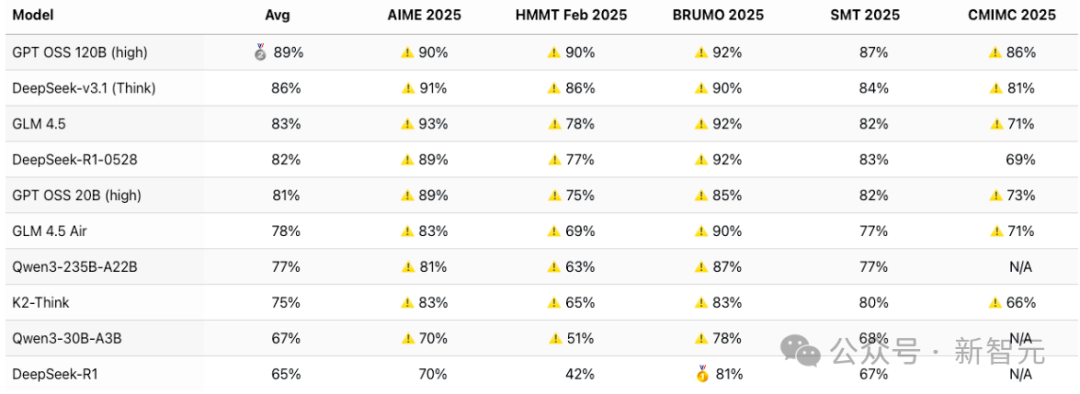Click the CMIMC 2025 column header
1080x394 pixels.
click(x=1011, y=16)
